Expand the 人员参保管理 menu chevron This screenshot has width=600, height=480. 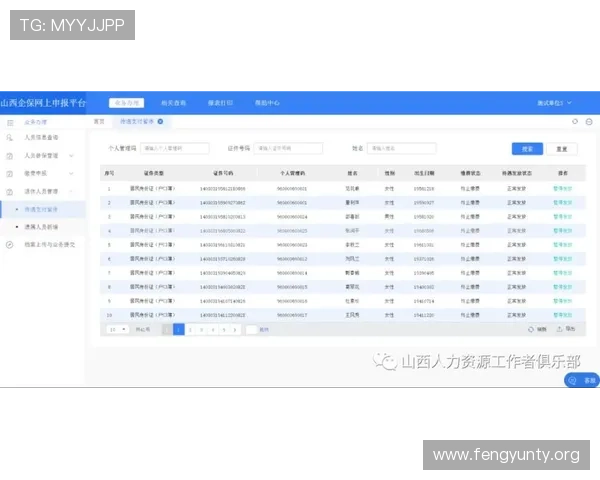click(71, 156)
